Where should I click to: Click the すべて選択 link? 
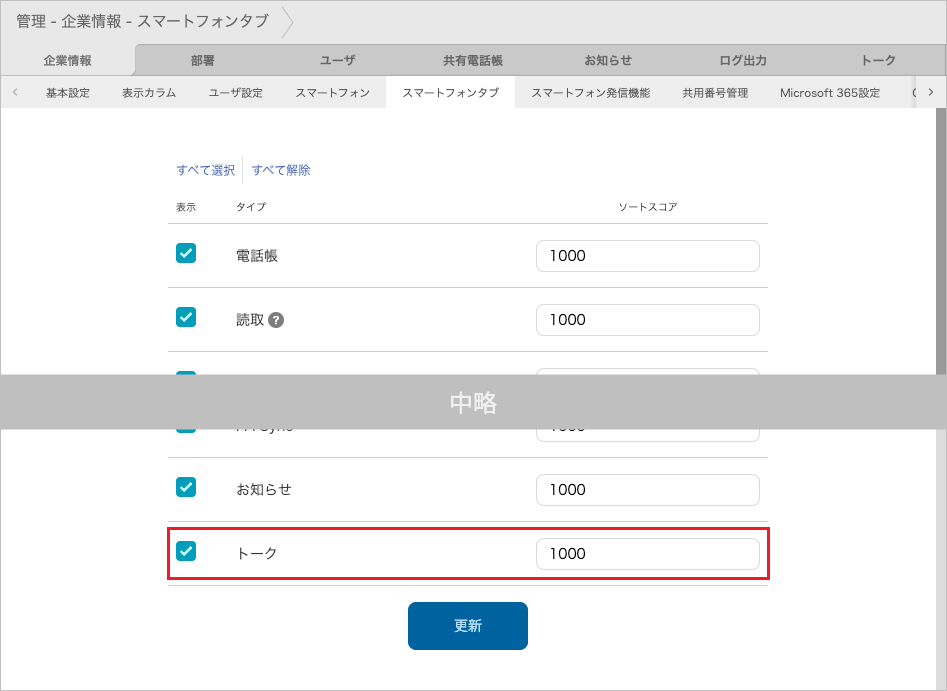[204, 169]
